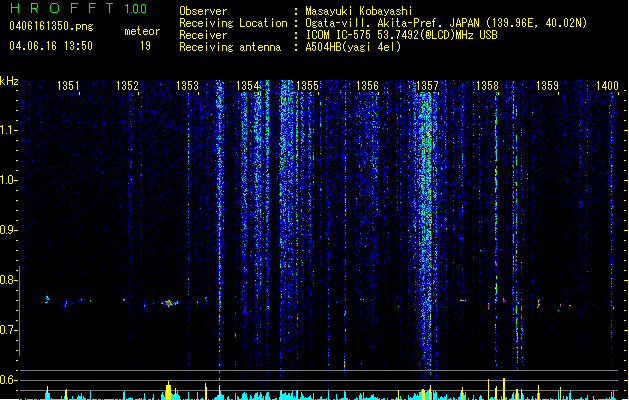Click the meteor count 19
This screenshot has width=629, height=400.
[x=145, y=46]
